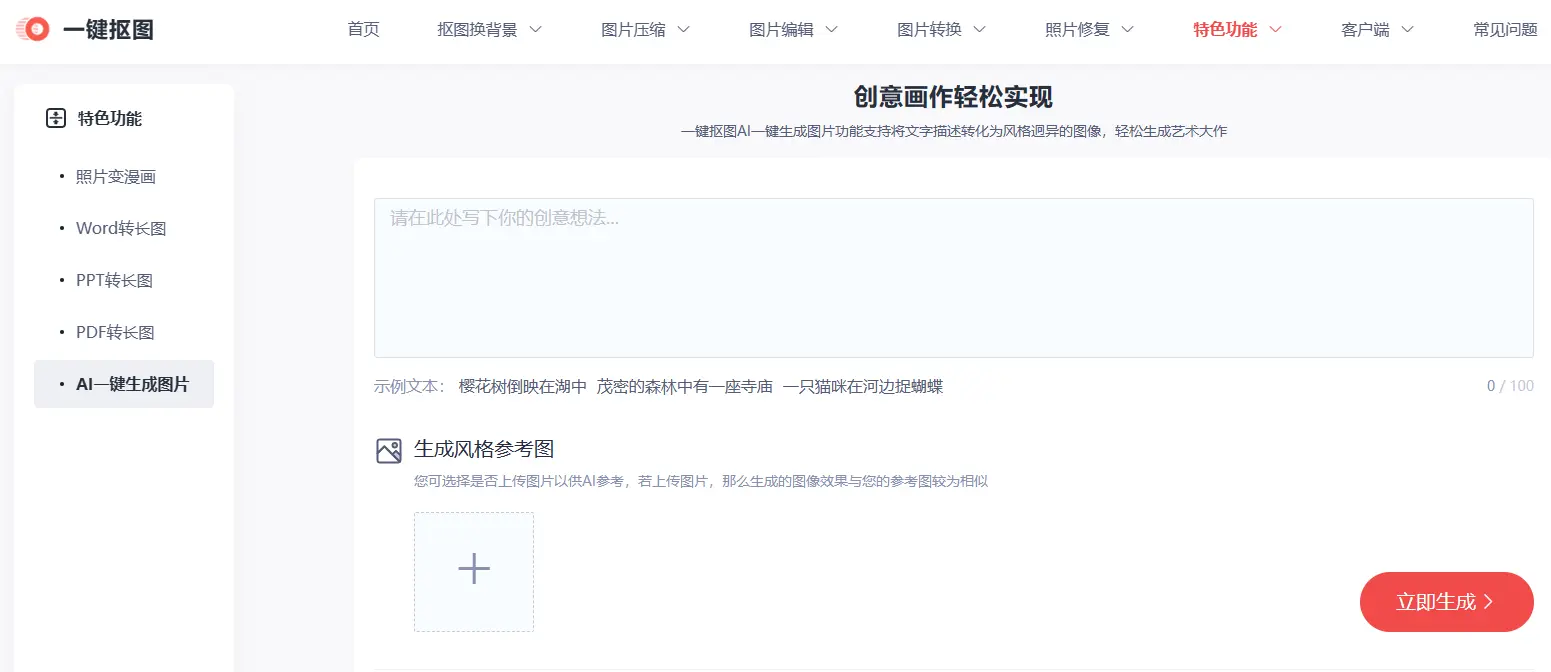Click the 创意画作轻松实现 heading

[953, 97]
